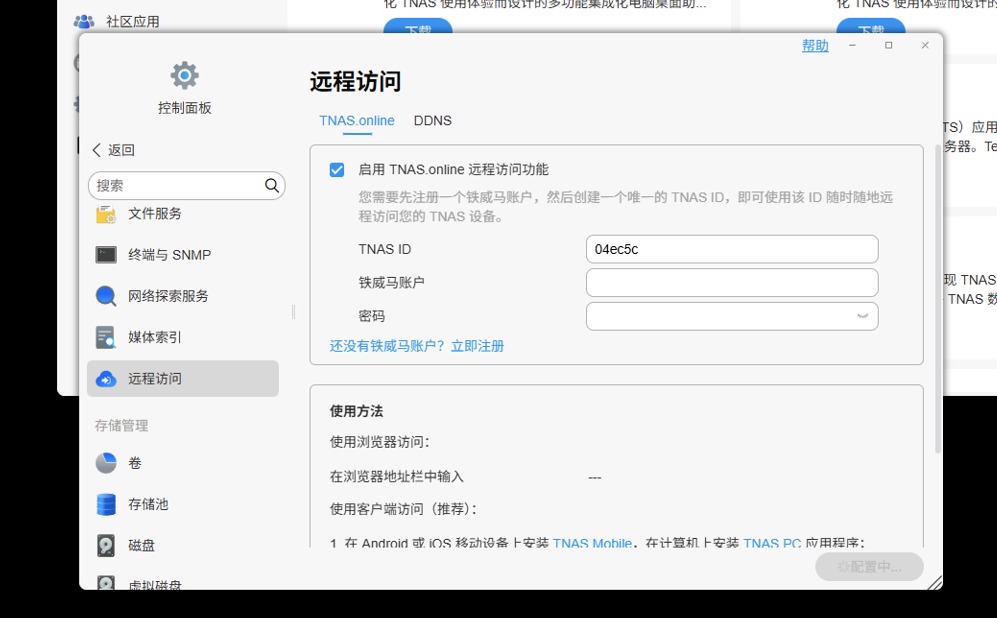Image resolution: width=997 pixels, height=618 pixels.
Task: Select 存储池 in the sidebar
Action: [x=183, y=504]
